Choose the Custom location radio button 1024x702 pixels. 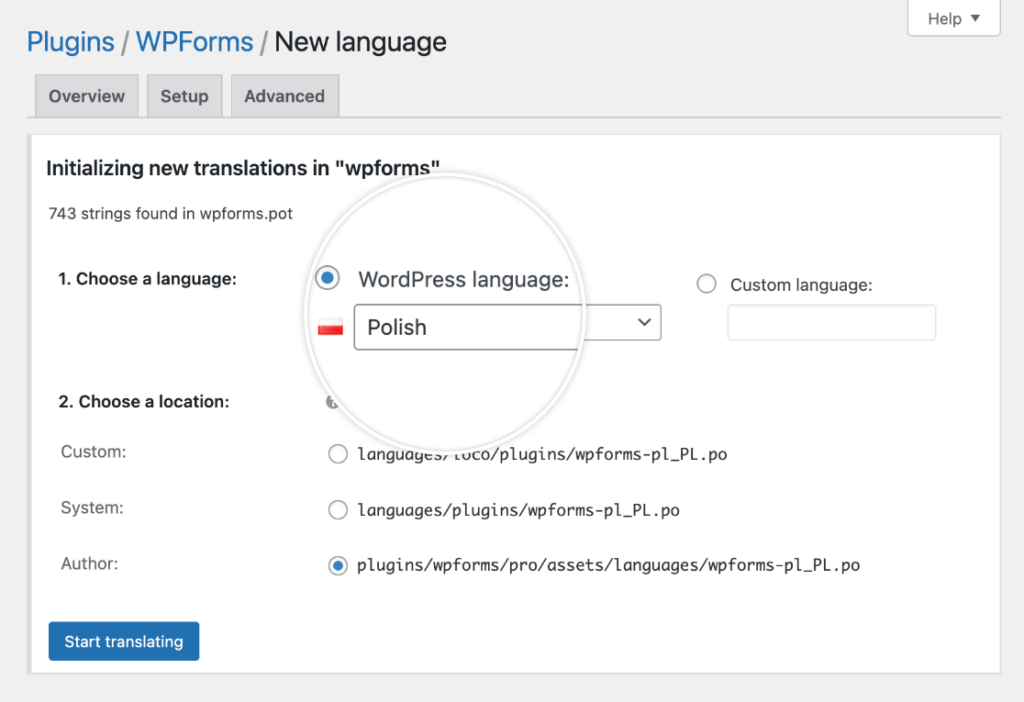pyautogui.click(x=338, y=453)
